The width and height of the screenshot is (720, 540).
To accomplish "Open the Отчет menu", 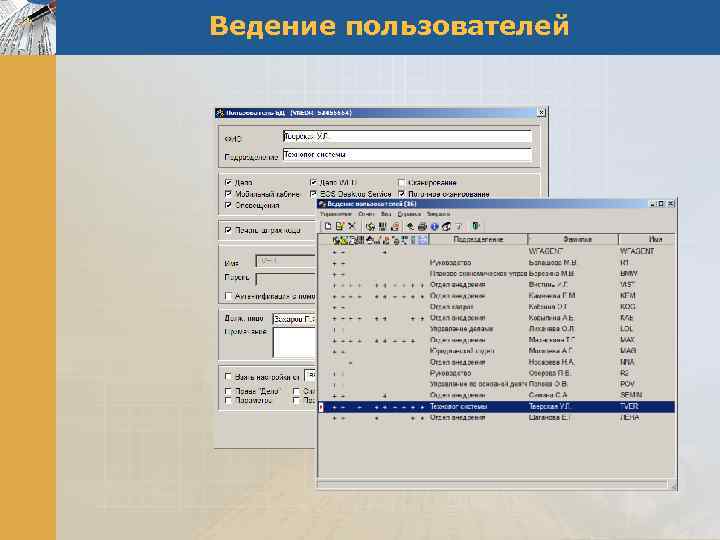I will tap(366, 214).
